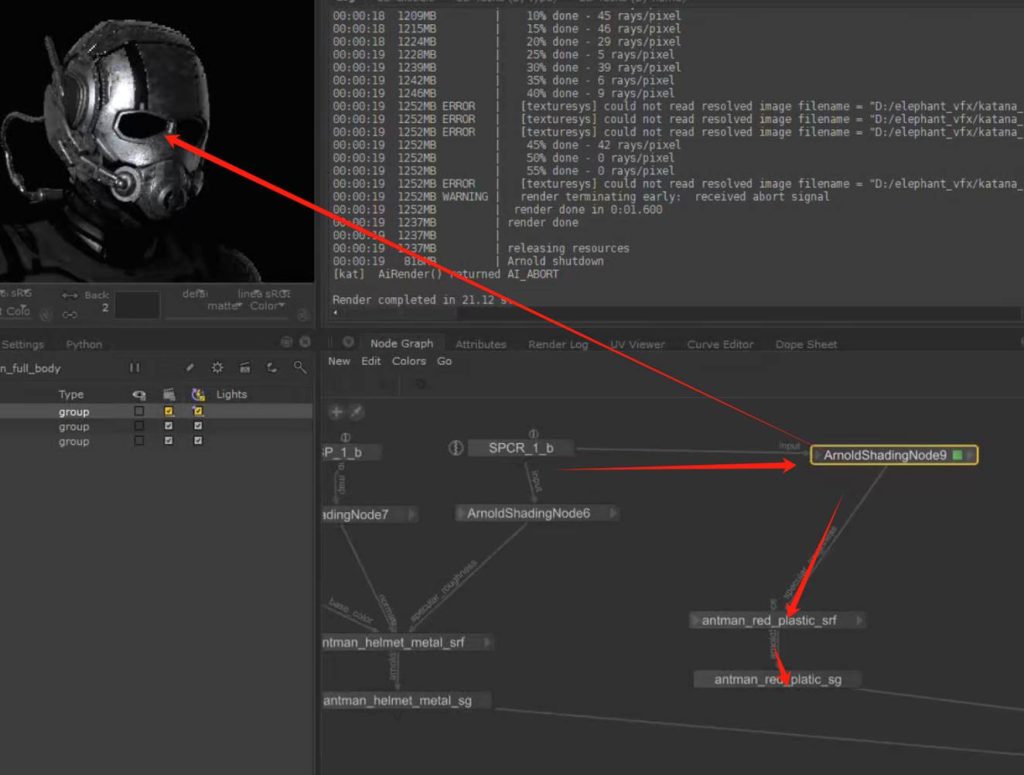This screenshot has height=775, width=1024.
Task: Expand the arrow on antman_red_plastic_srf node
Action: tap(858, 621)
